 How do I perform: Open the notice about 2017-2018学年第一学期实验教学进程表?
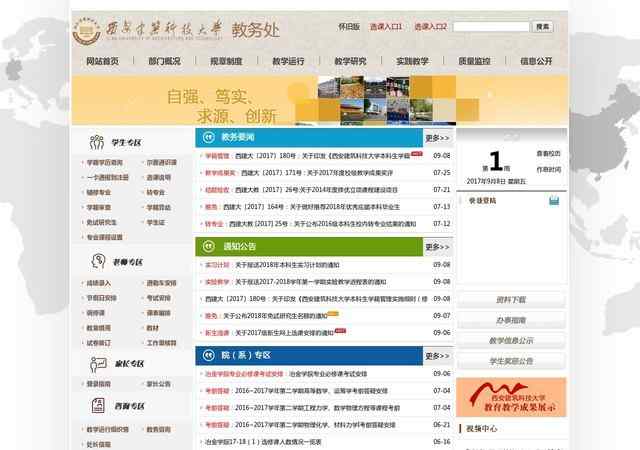click(296, 282)
